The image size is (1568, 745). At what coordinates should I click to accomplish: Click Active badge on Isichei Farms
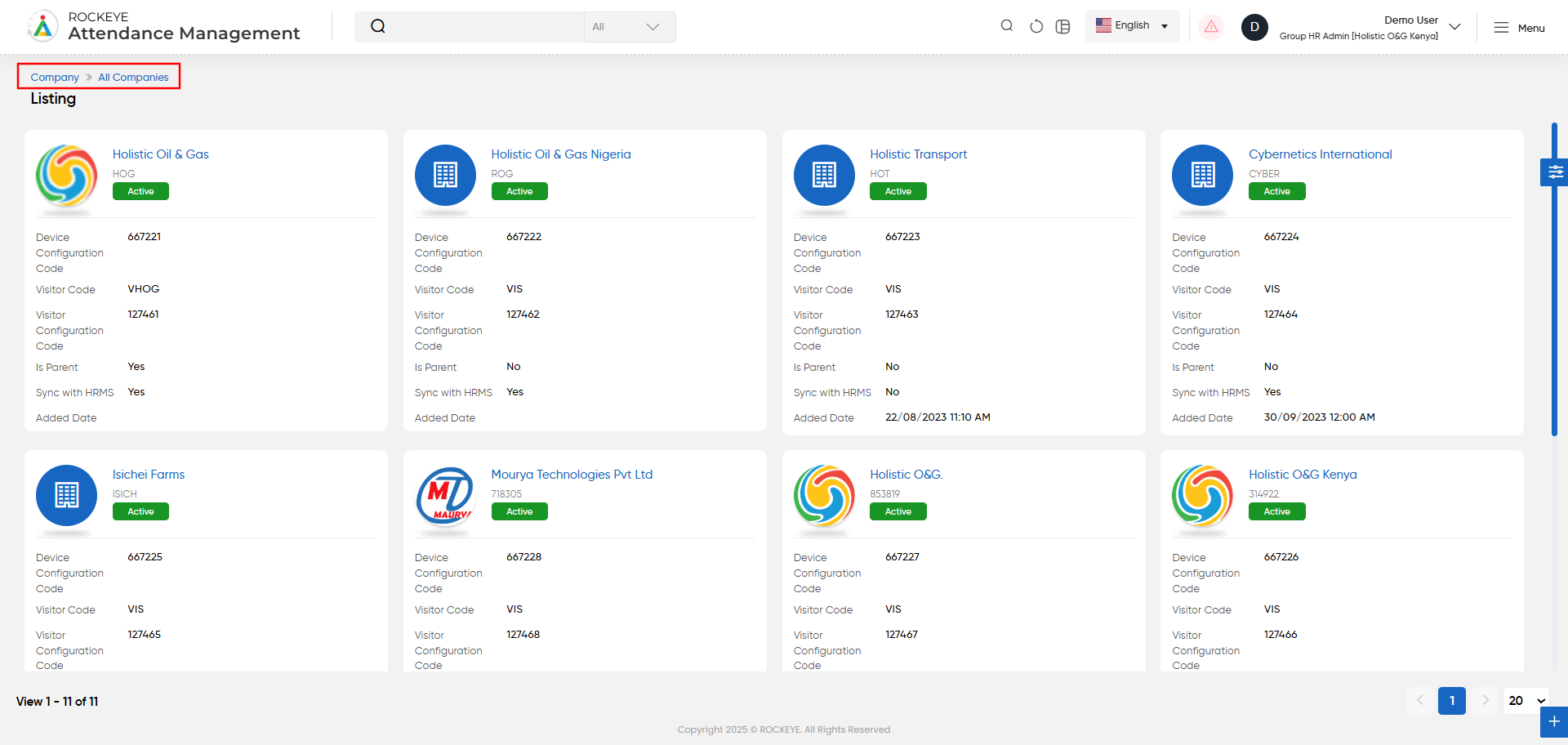[140, 511]
